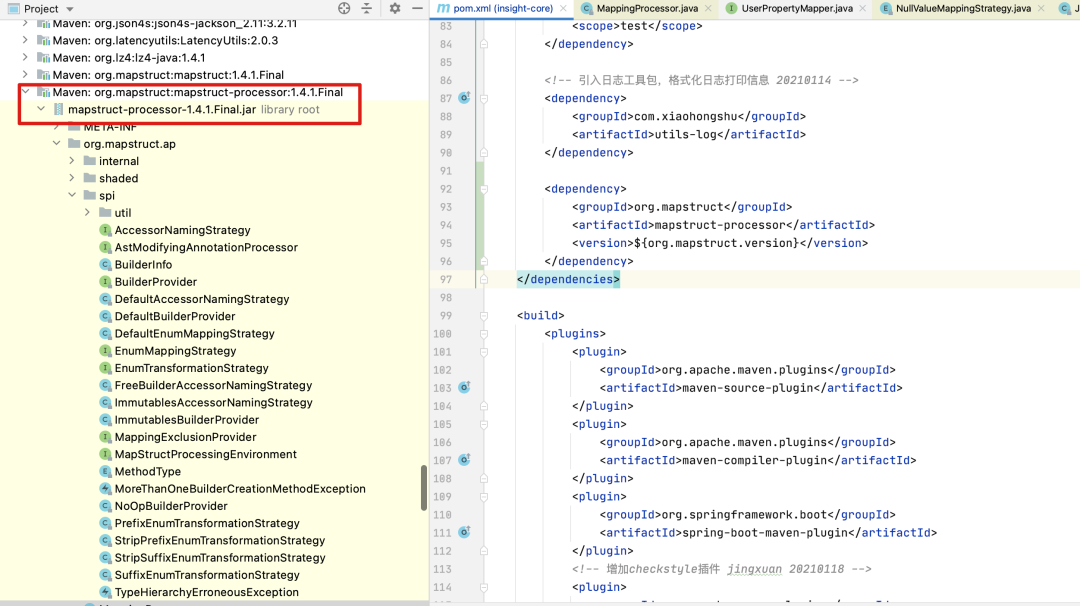Collapse the org.mapstruct.ap package node
The height and width of the screenshot is (606, 1080).
[56, 143]
